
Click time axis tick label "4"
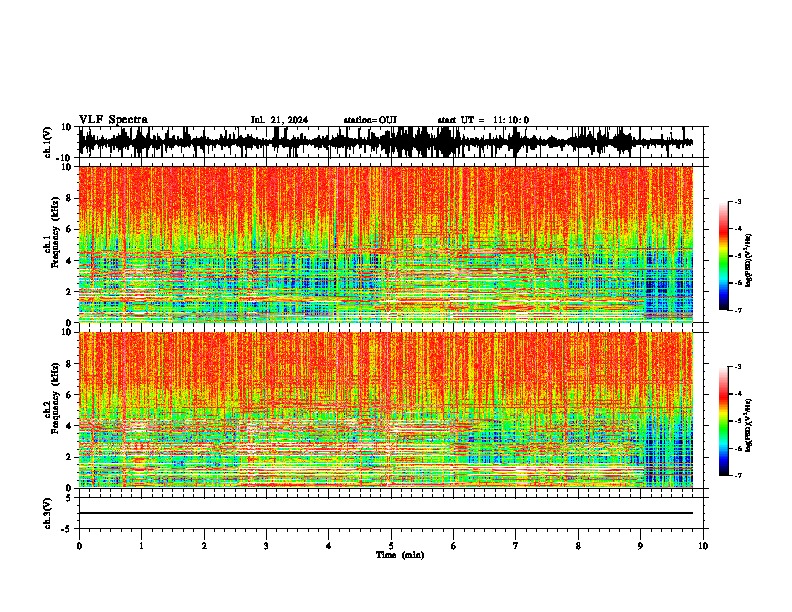(329, 546)
